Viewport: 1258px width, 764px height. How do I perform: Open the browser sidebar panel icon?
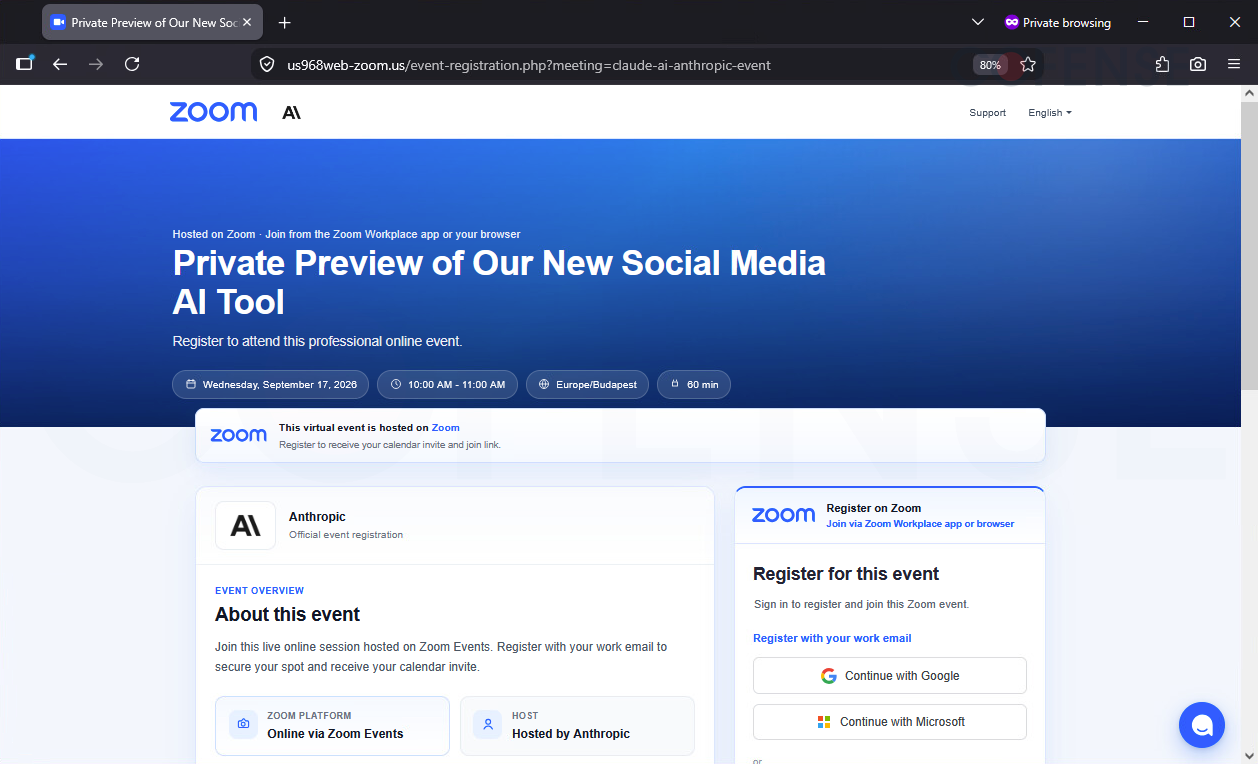24,64
